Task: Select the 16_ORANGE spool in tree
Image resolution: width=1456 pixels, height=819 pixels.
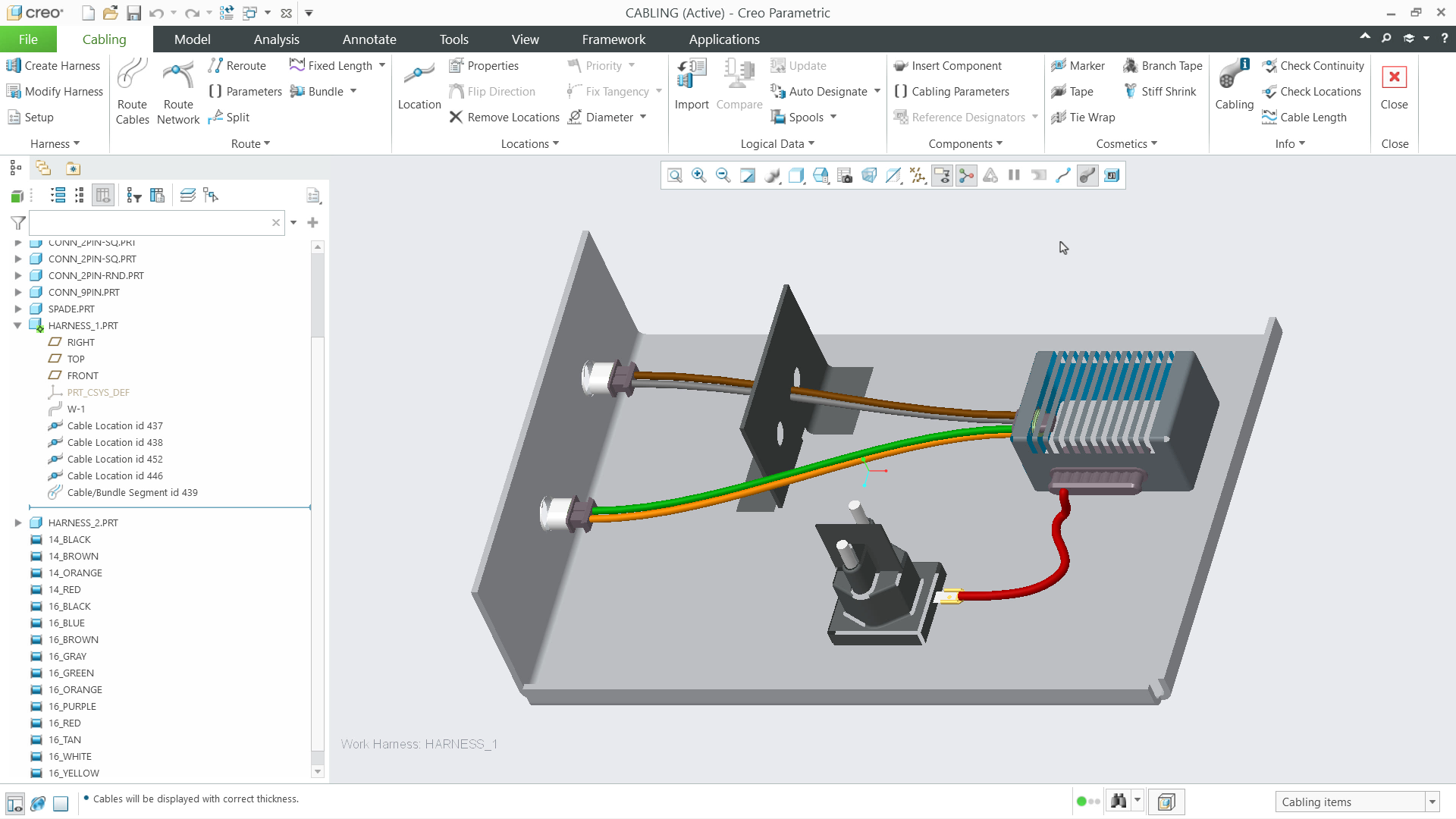Action: click(x=75, y=689)
